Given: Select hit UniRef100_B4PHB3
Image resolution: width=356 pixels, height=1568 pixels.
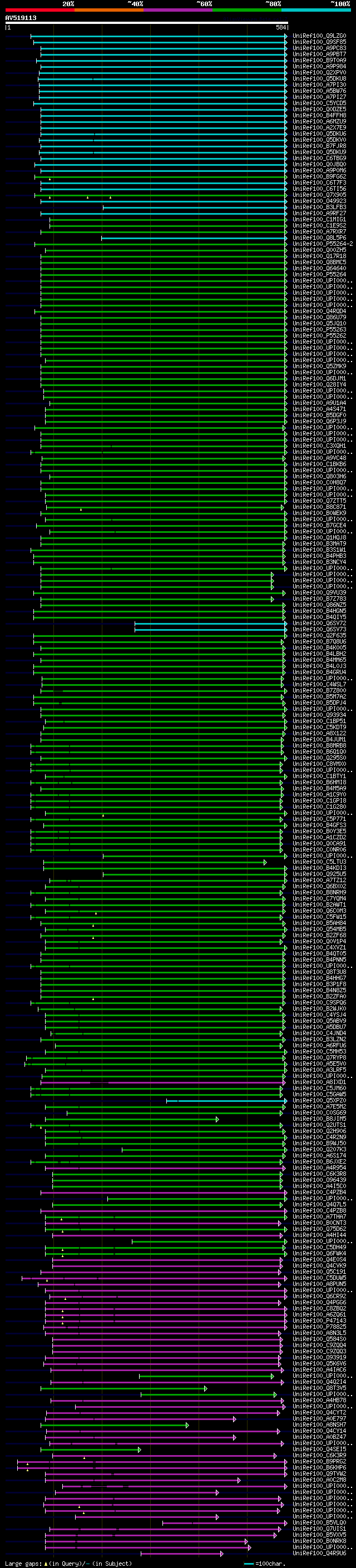Looking at the screenshot, I should coord(319,556).
